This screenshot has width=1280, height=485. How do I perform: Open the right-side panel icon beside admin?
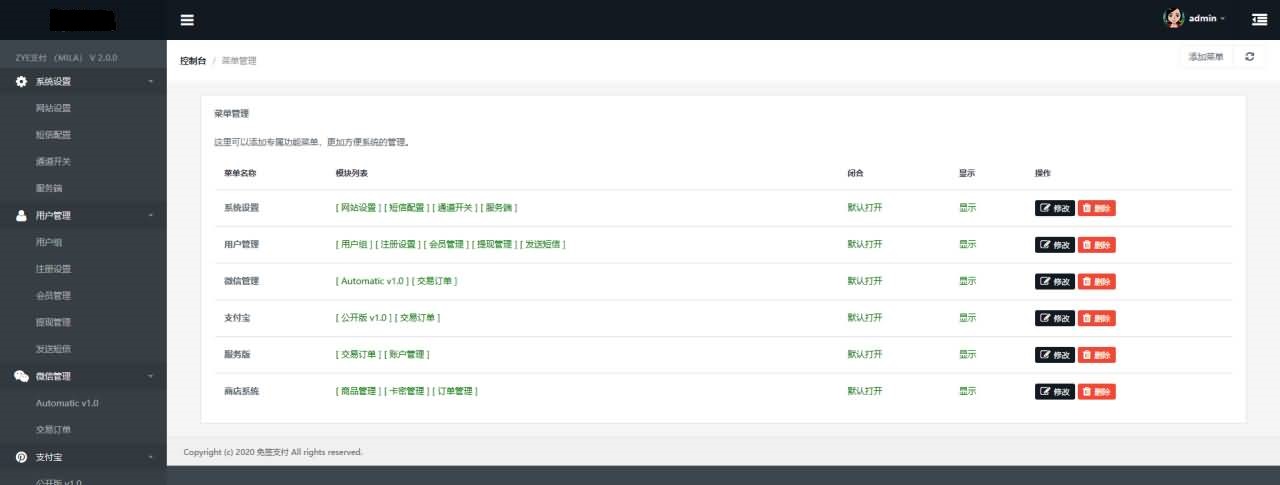pyautogui.click(x=1259, y=19)
